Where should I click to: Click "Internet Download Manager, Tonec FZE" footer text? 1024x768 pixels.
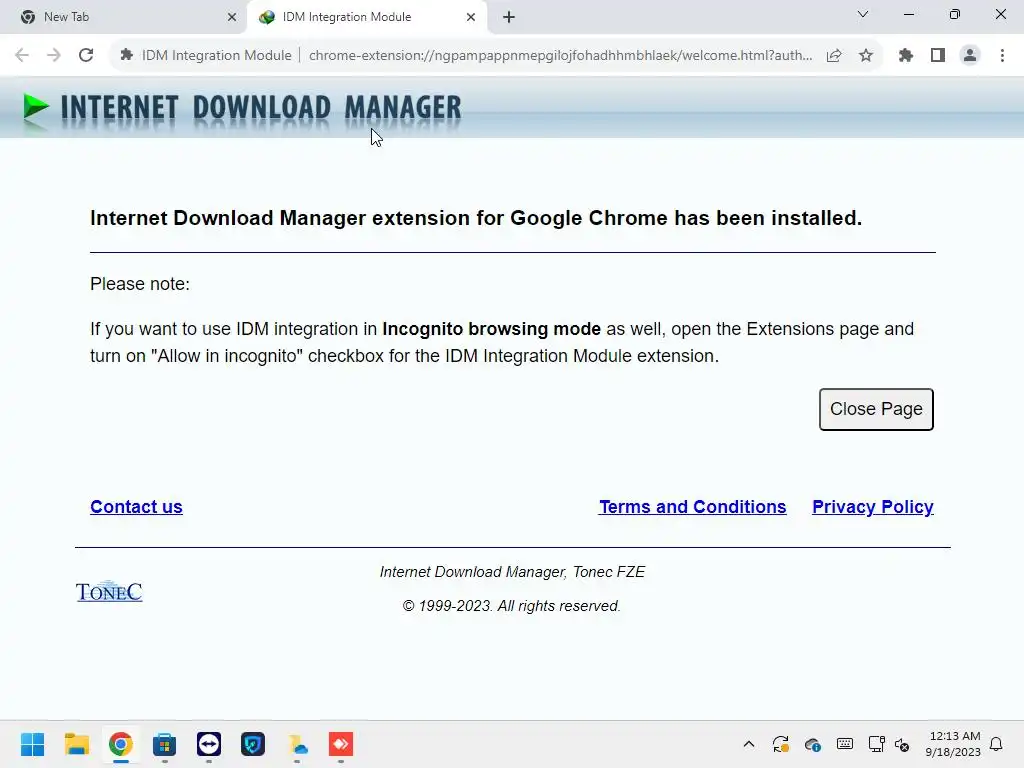pyautogui.click(x=512, y=572)
